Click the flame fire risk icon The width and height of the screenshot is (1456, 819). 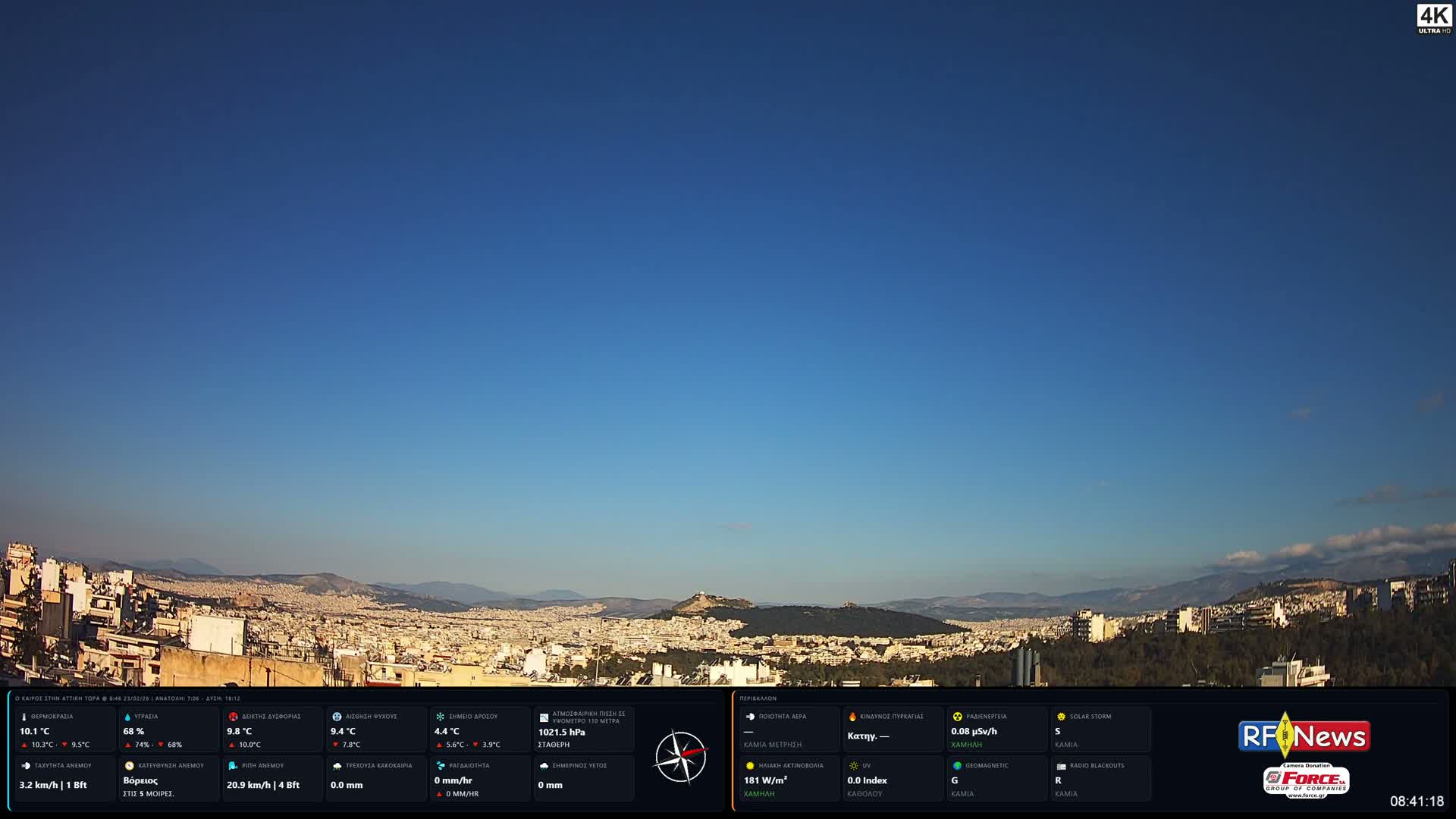pyautogui.click(x=852, y=717)
